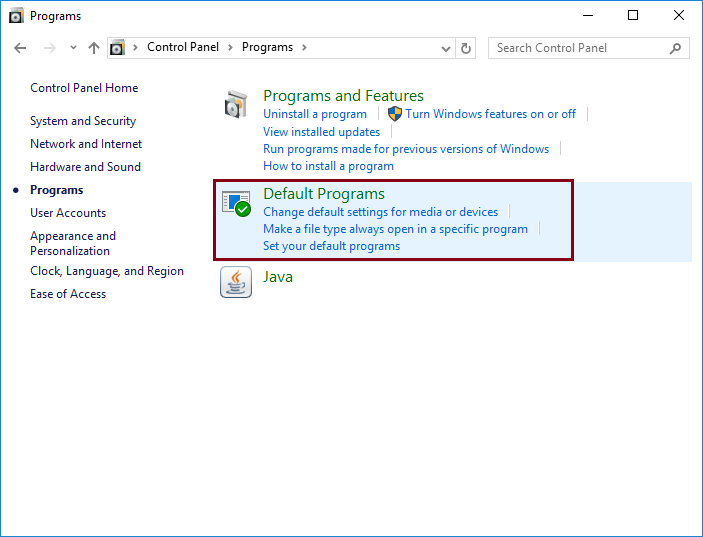Click Set your default programs link
This screenshot has width=703, height=537.
click(331, 246)
